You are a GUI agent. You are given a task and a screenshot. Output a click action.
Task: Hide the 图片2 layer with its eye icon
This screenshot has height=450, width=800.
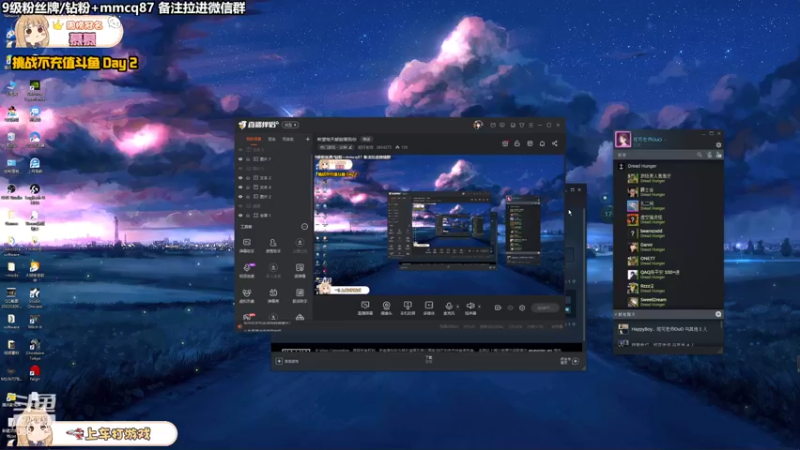(241, 196)
